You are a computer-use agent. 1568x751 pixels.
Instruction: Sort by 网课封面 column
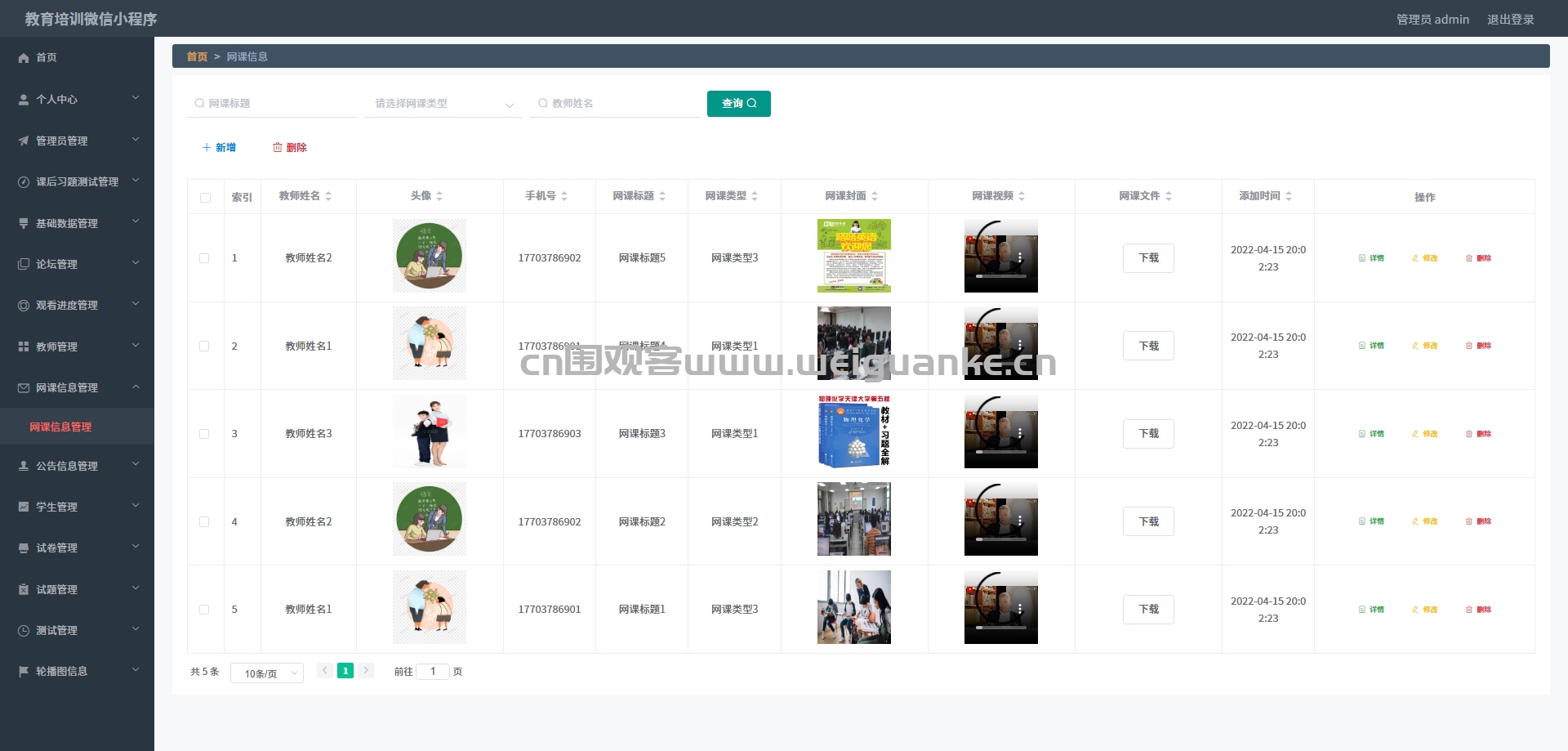pos(875,196)
